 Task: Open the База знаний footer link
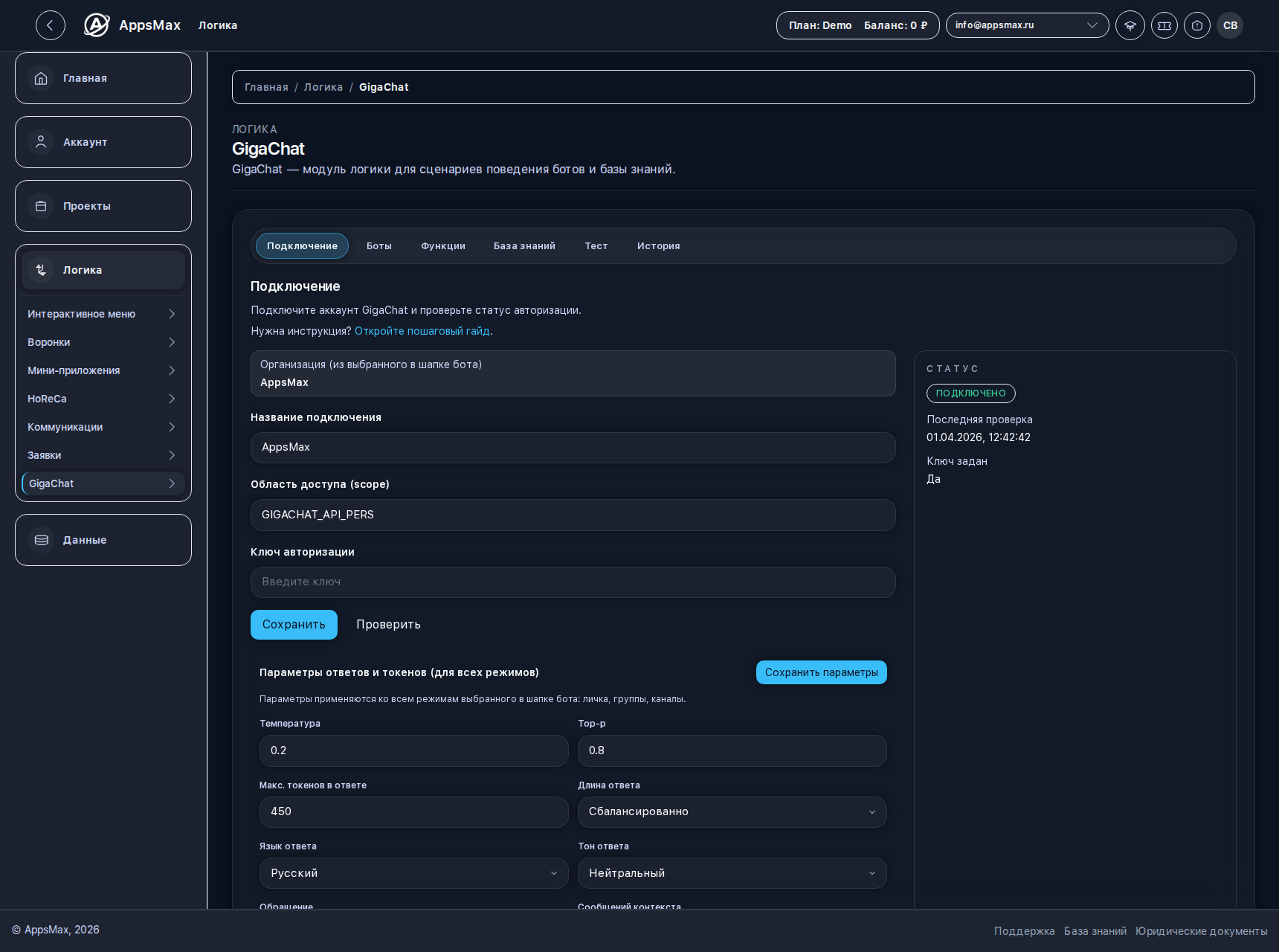click(1095, 931)
